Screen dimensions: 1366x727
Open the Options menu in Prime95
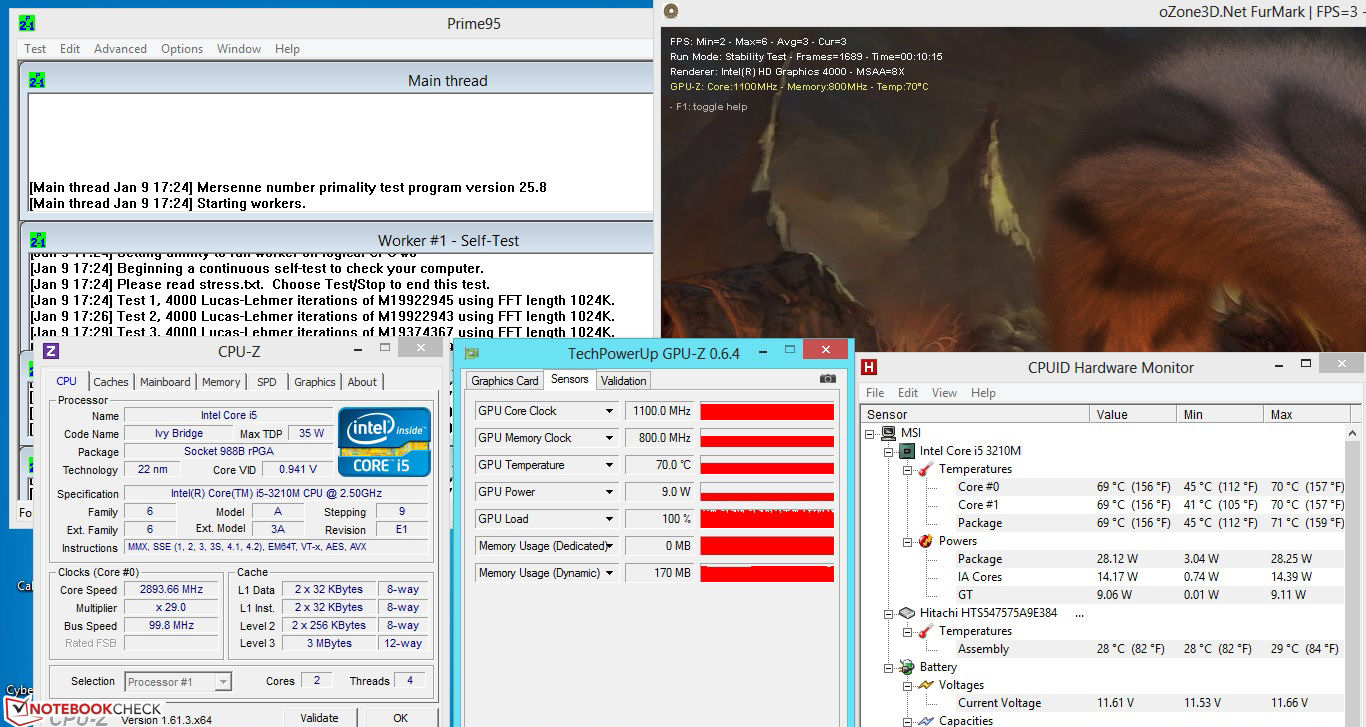[x=182, y=49]
